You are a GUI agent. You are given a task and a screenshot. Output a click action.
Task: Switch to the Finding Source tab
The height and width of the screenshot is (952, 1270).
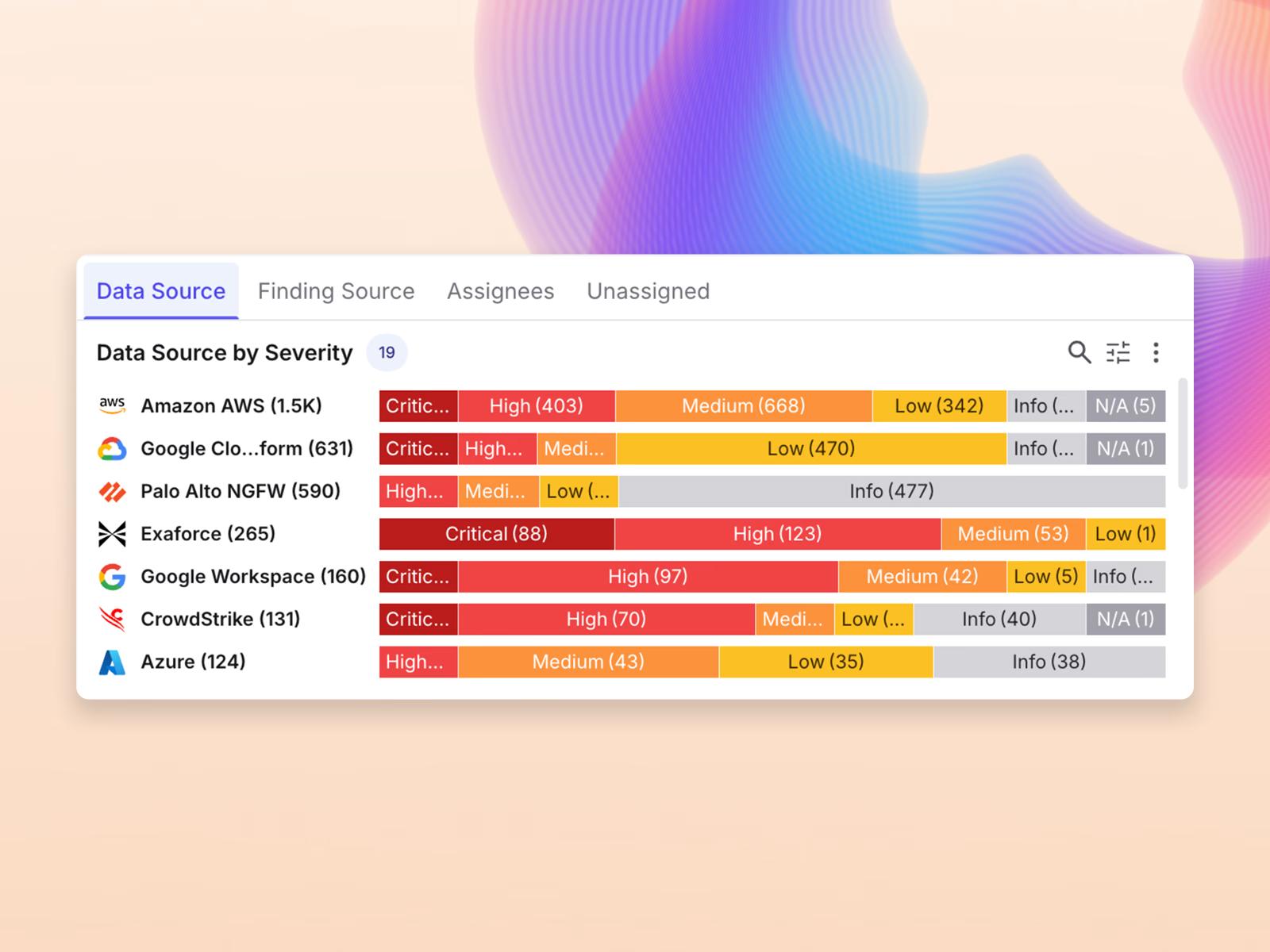click(x=336, y=291)
